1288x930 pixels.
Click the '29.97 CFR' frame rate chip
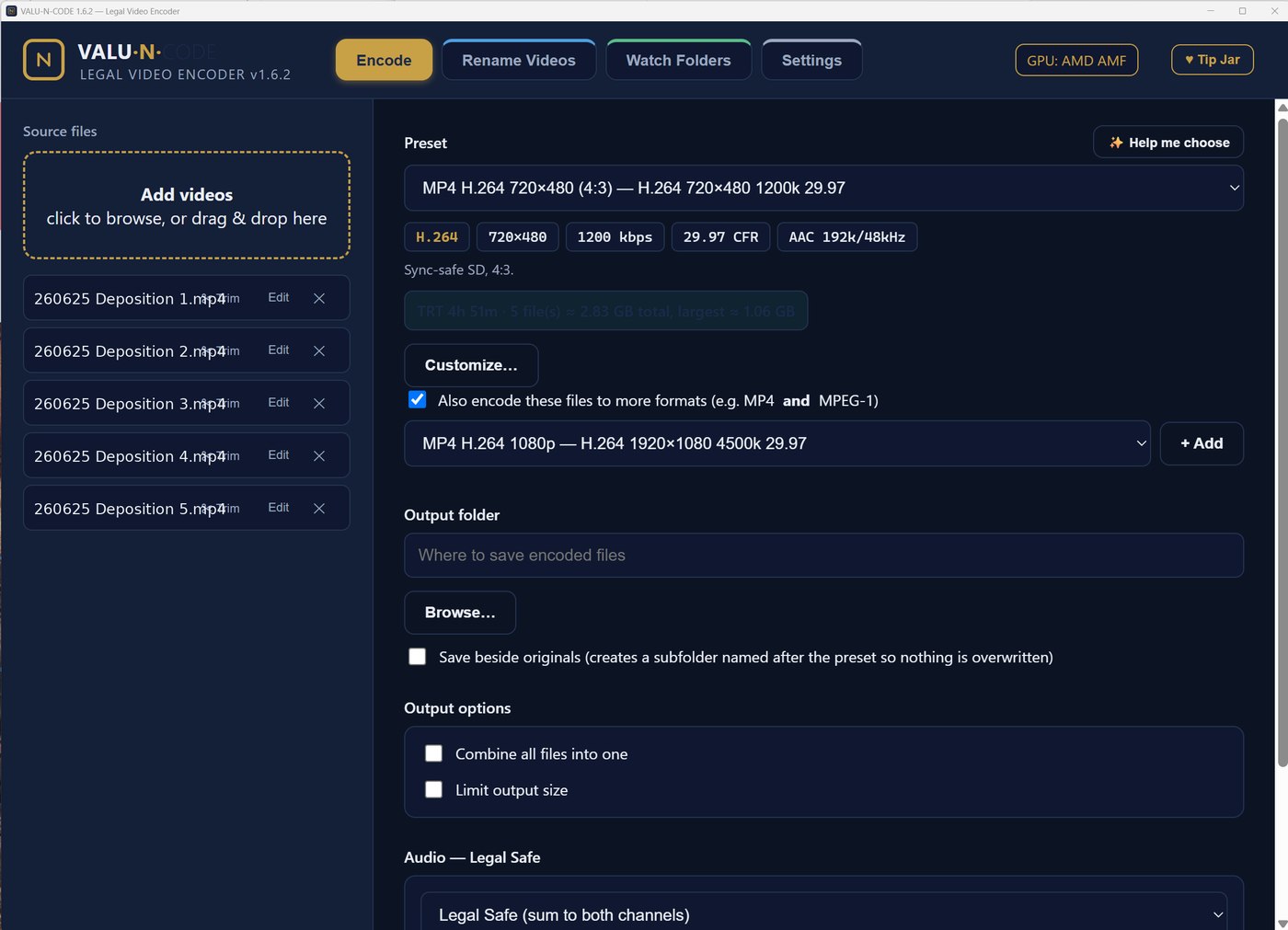[x=720, y=237]
